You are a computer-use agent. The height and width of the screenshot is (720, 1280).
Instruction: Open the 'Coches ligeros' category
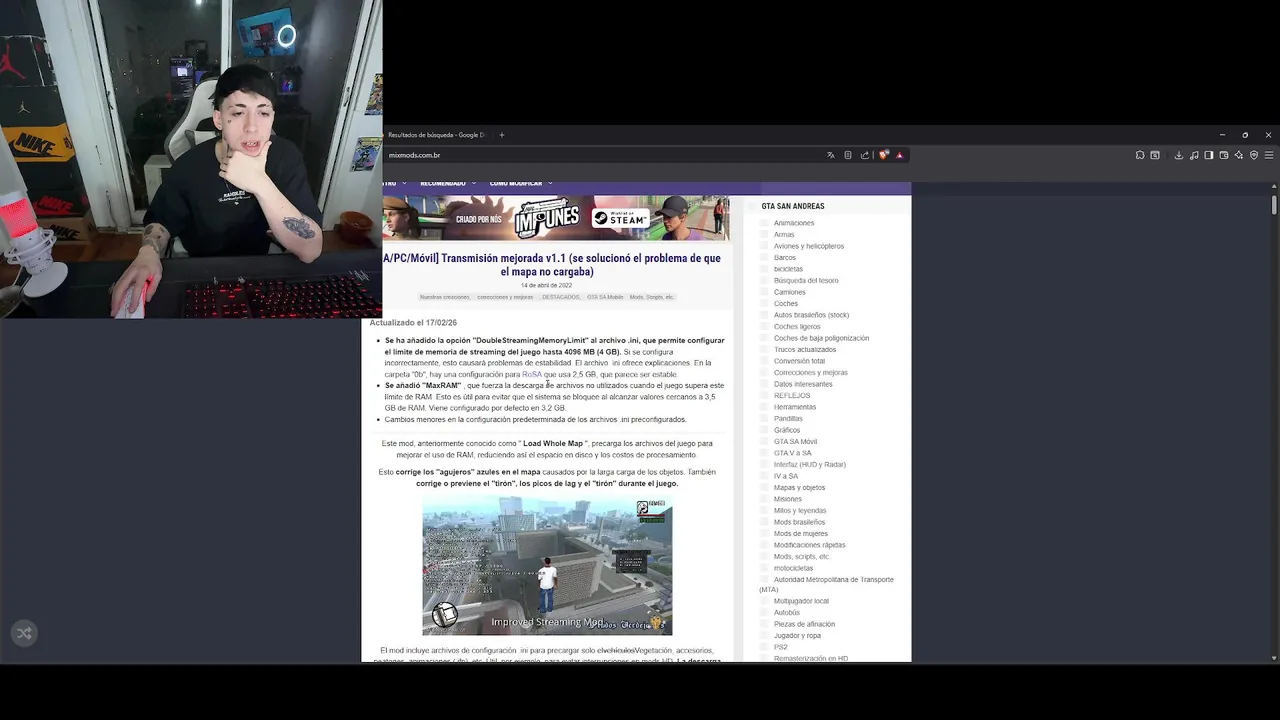pos(797,327)
